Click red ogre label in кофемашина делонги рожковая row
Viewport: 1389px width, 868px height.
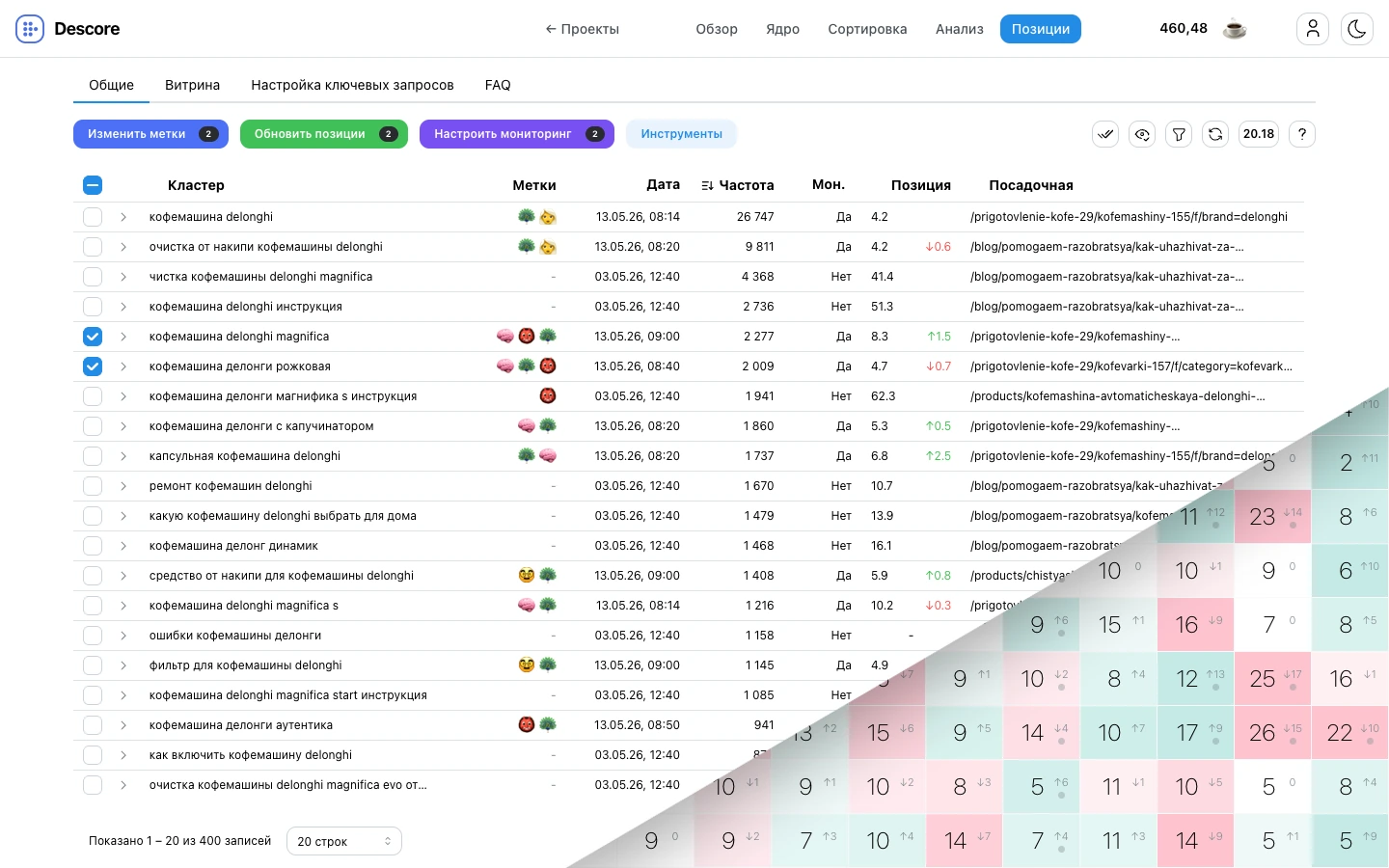point(548,366)
